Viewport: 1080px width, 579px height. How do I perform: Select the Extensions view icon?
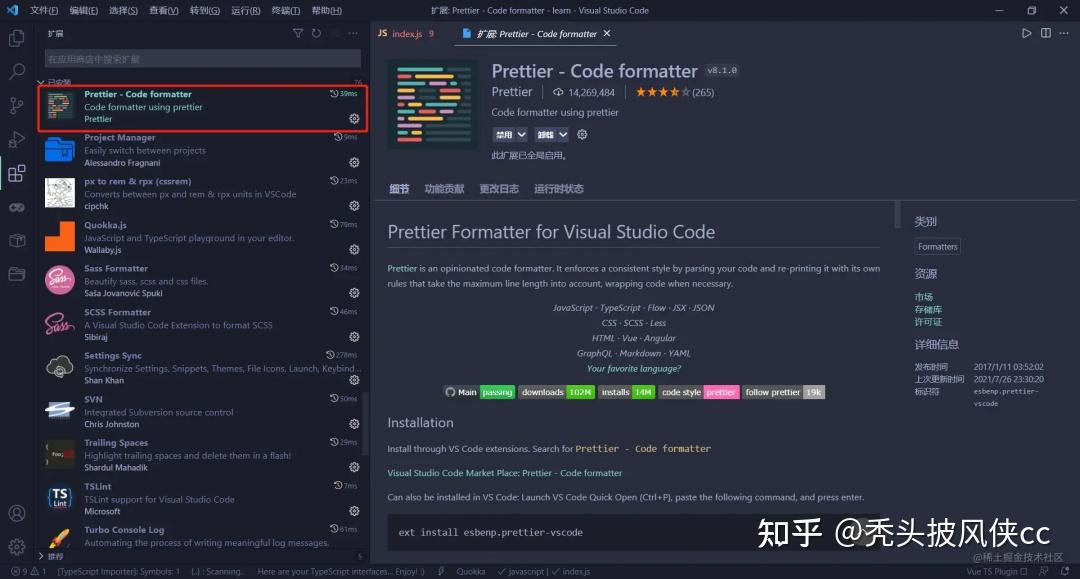(17, 173)
